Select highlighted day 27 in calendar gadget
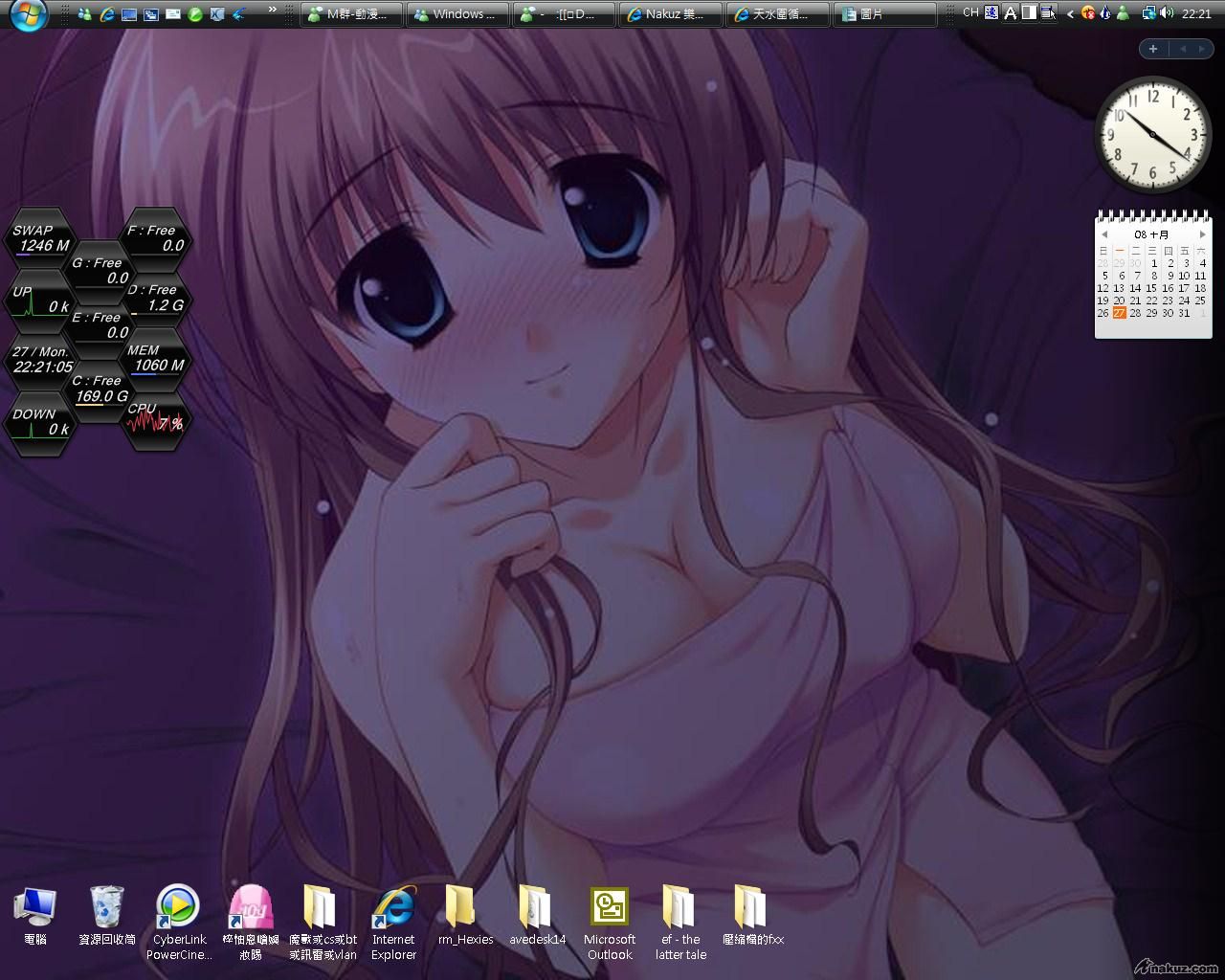The image size is (1225, 980). click(1119, 313)
